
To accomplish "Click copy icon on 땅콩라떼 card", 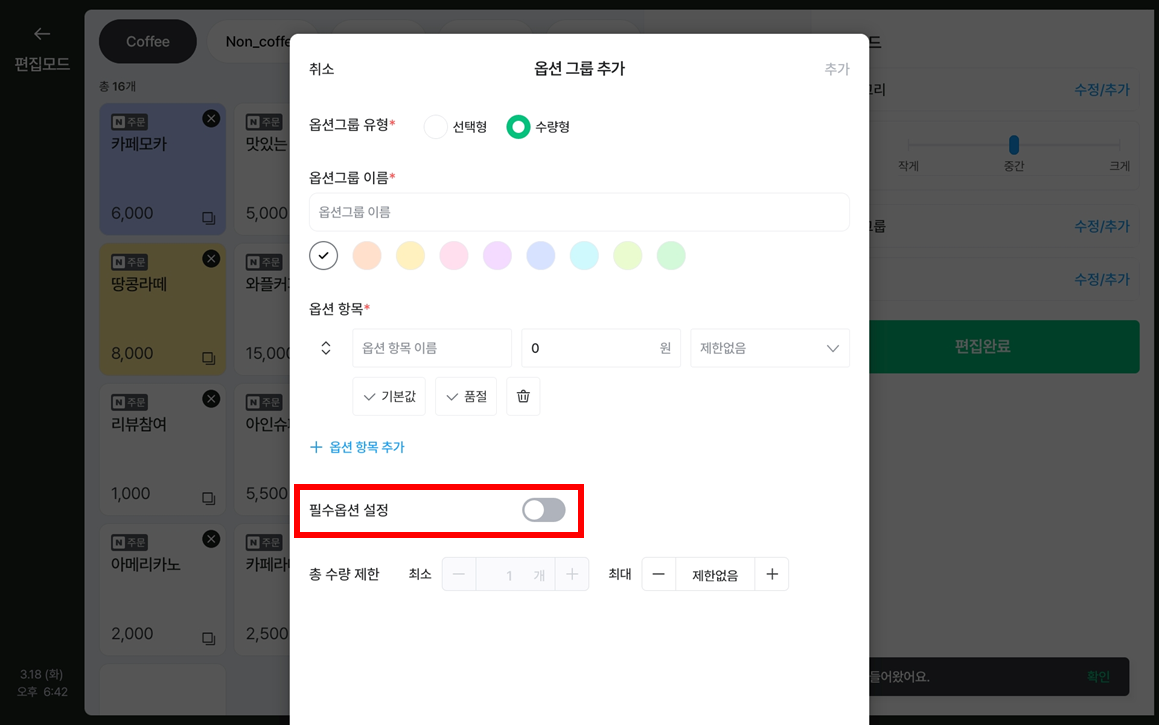I will pos(208,358).
